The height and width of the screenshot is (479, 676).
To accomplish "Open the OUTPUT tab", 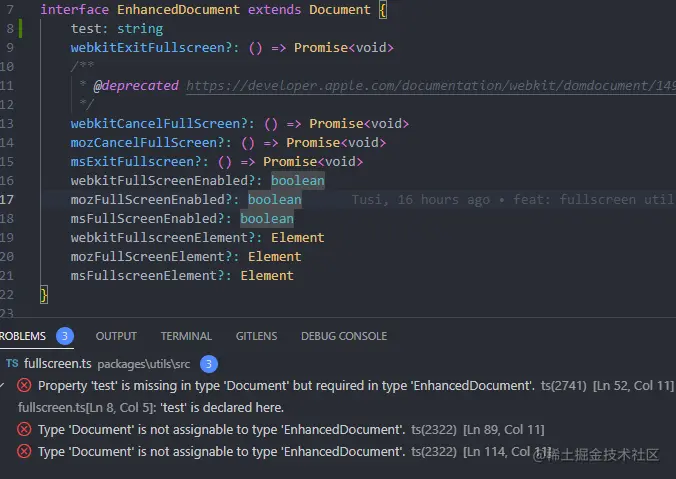I will point(116,336).
